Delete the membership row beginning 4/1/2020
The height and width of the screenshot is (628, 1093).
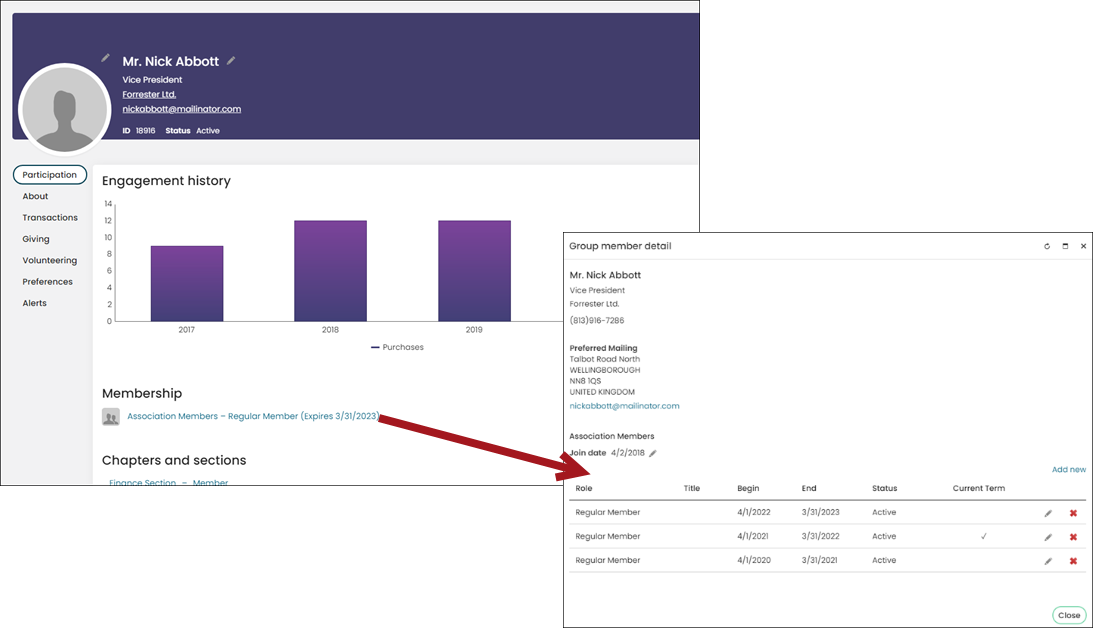click(x=1073, y=561)
